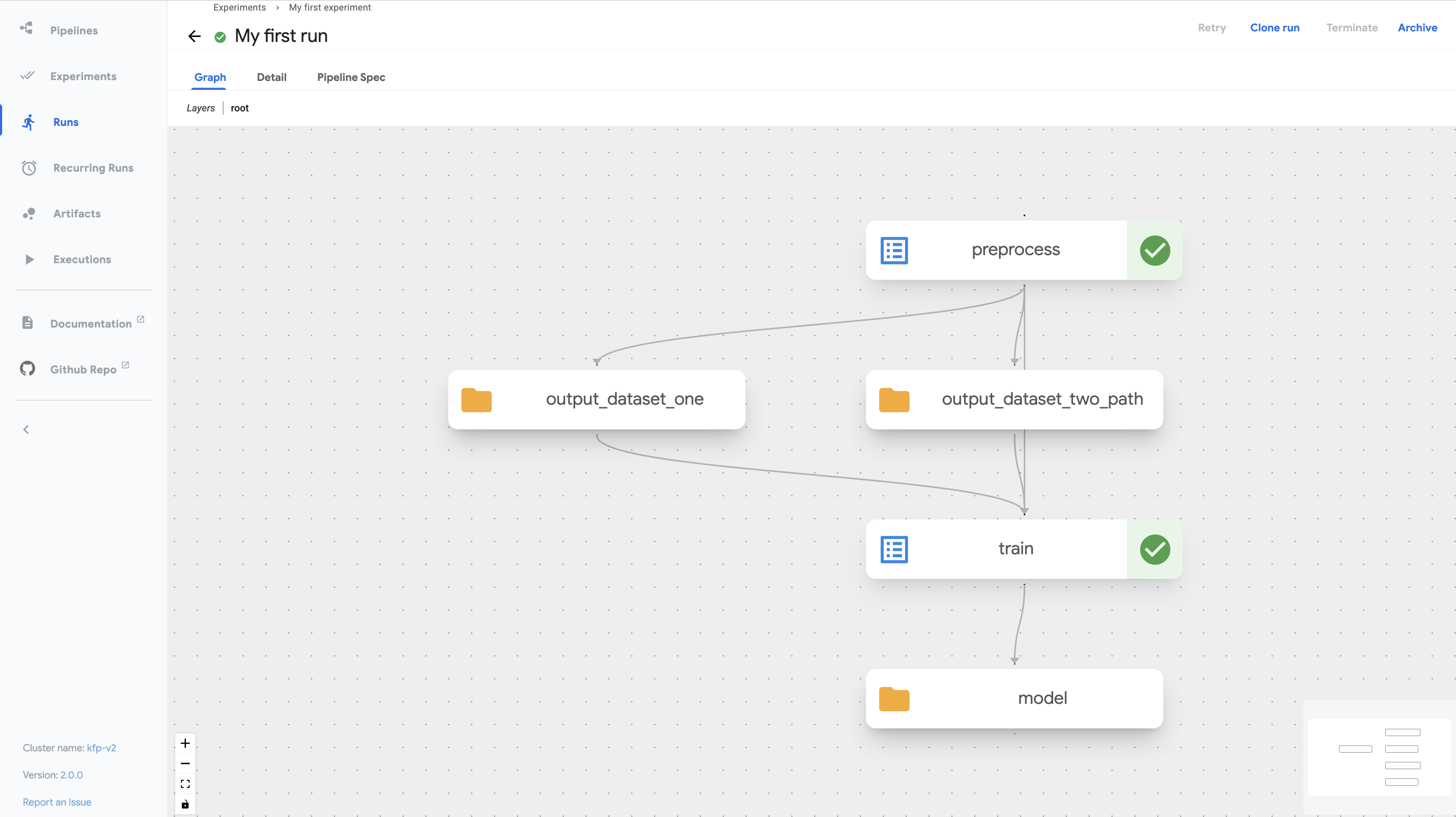Click the Recurring Runs sidebar icon
Screen dimensions: 1456x817
click(x=29, y=167)
